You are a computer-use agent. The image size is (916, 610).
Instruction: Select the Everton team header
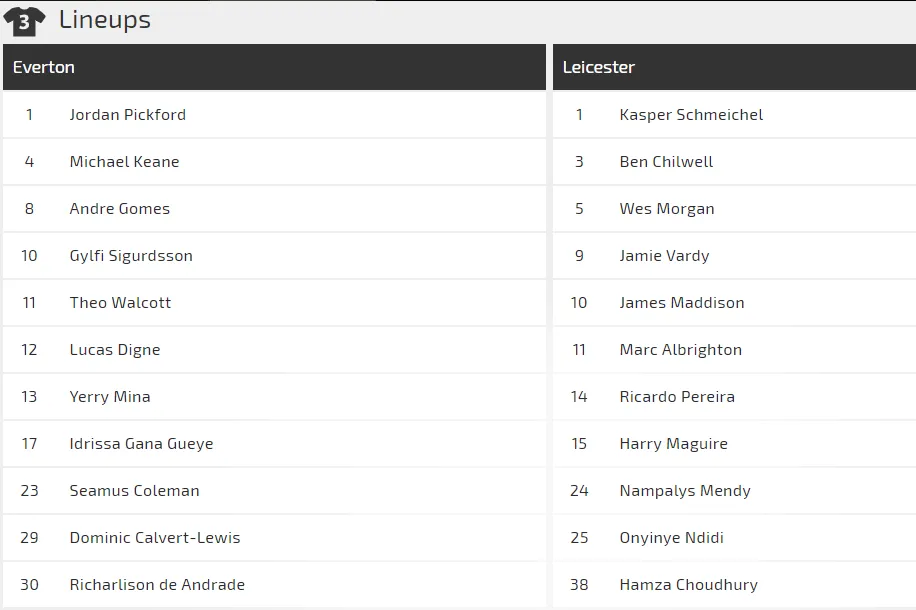44,67
